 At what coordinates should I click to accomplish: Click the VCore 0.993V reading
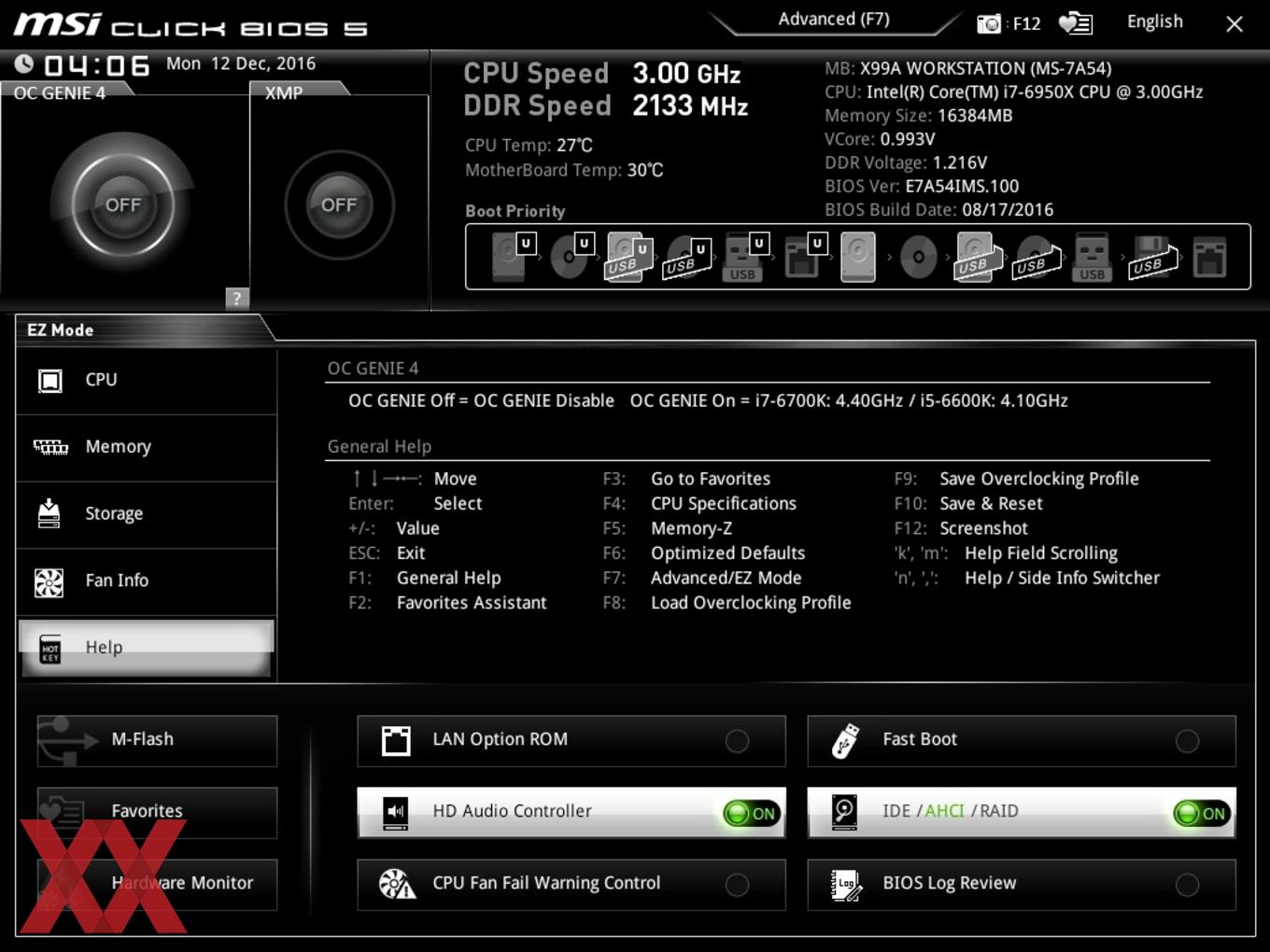click(x=880, y=139)
